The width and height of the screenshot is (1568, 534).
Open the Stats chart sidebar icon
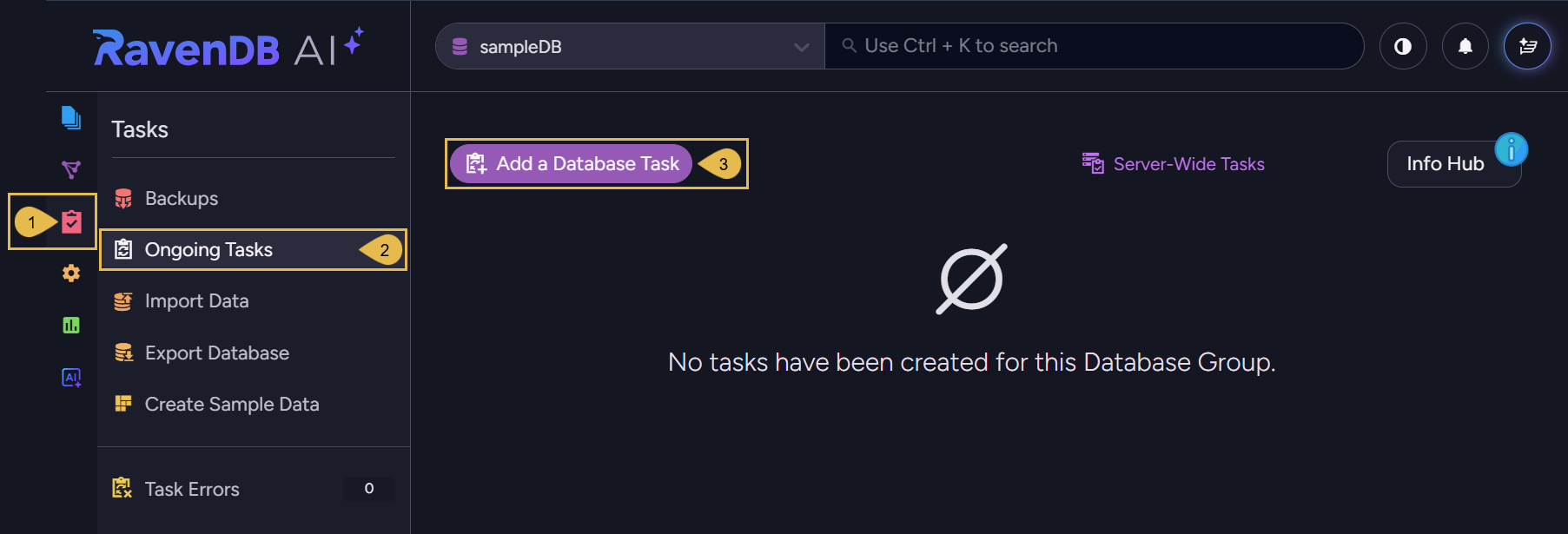pos(71,326)
